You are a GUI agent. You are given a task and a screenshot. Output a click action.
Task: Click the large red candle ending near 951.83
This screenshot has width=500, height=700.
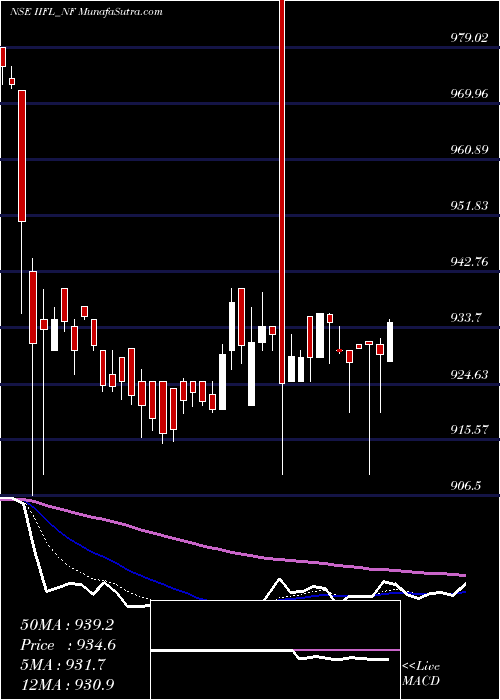tap(22, 156)
